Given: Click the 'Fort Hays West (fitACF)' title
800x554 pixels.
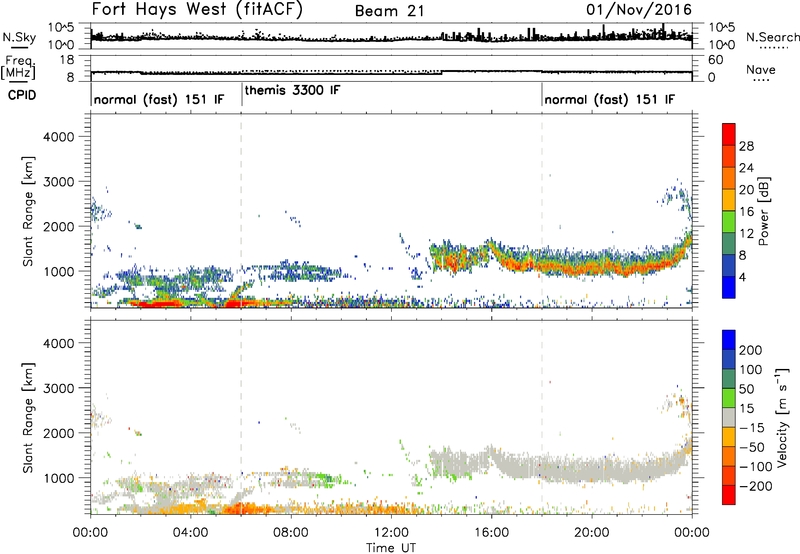Looking at the screenshot, I should 197,9.
